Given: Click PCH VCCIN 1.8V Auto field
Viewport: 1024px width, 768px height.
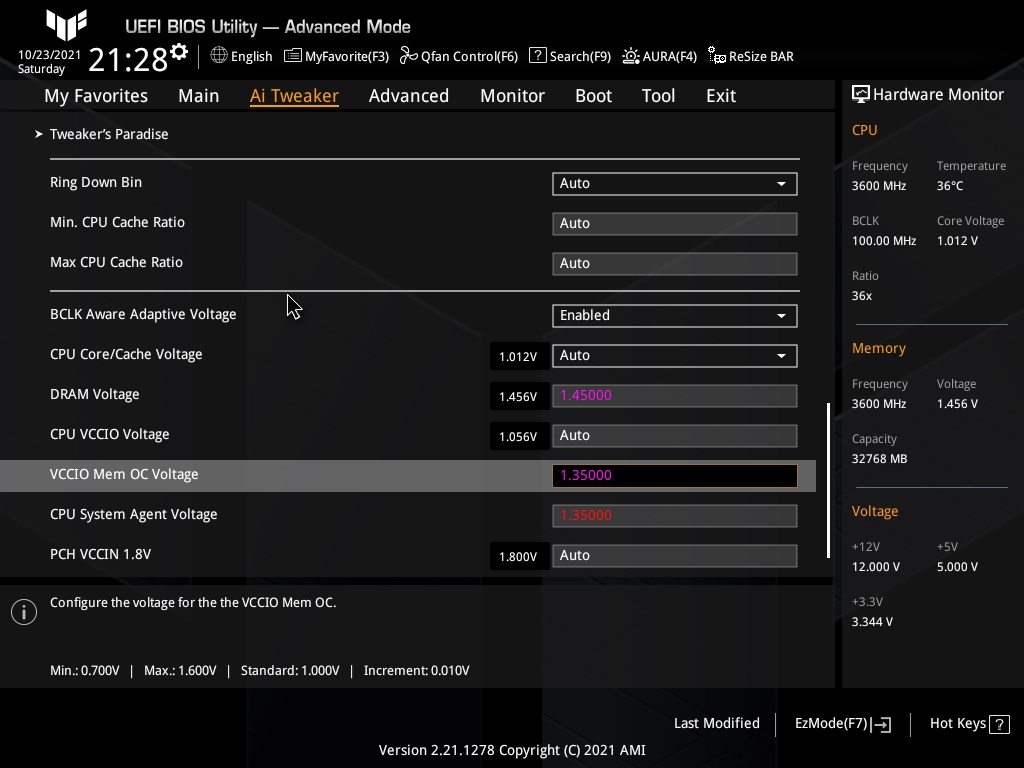Looking at the screenshot, I should point(675,555).
